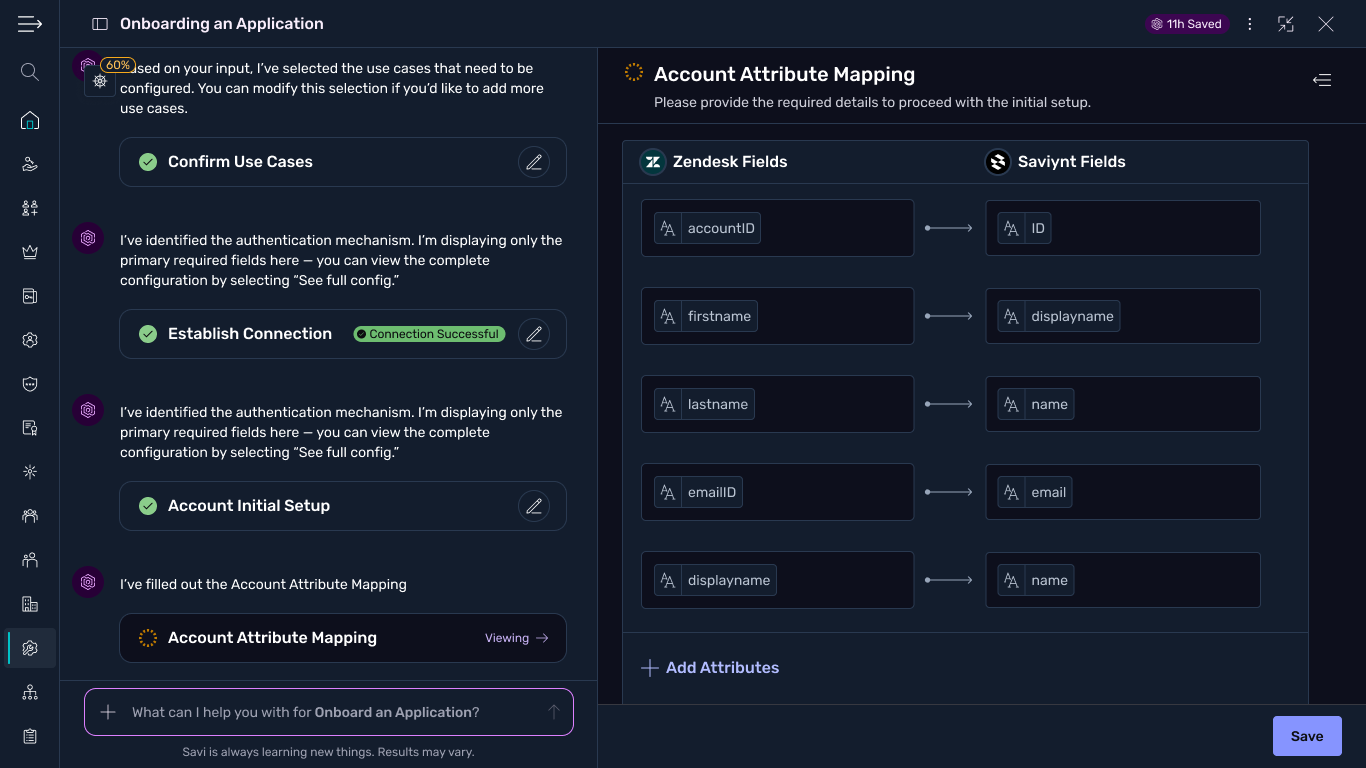Toggle the side panel icon beside title
1366x768 pixels.
click(x=99, y=24)
